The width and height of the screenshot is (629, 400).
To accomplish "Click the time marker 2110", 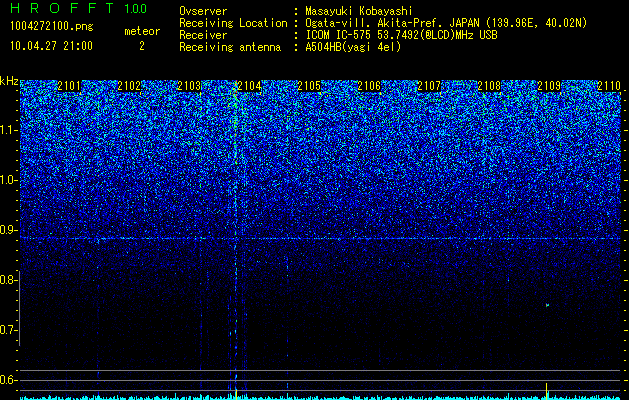I will click(609, 86).
